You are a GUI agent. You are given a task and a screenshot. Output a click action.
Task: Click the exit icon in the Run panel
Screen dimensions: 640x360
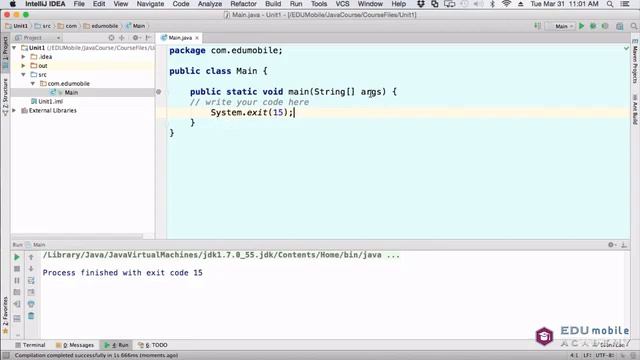coord(17,304)
